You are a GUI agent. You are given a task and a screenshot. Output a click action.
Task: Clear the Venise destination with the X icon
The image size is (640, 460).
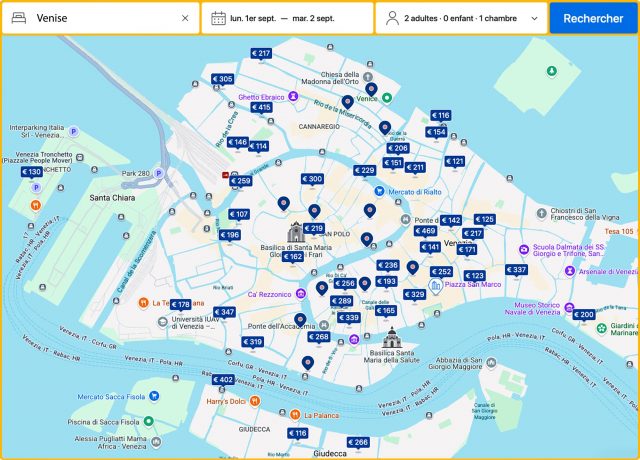click(185, 18)
